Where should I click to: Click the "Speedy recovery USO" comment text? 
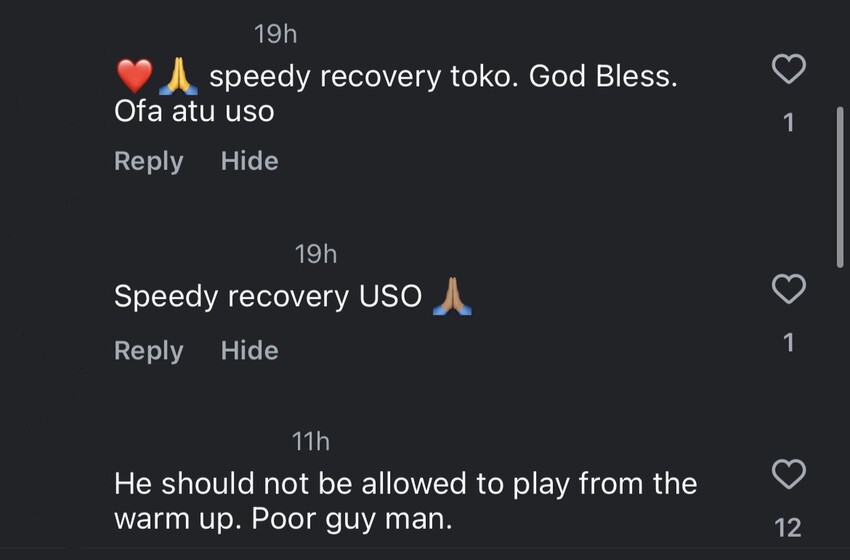tap(268, 297)
